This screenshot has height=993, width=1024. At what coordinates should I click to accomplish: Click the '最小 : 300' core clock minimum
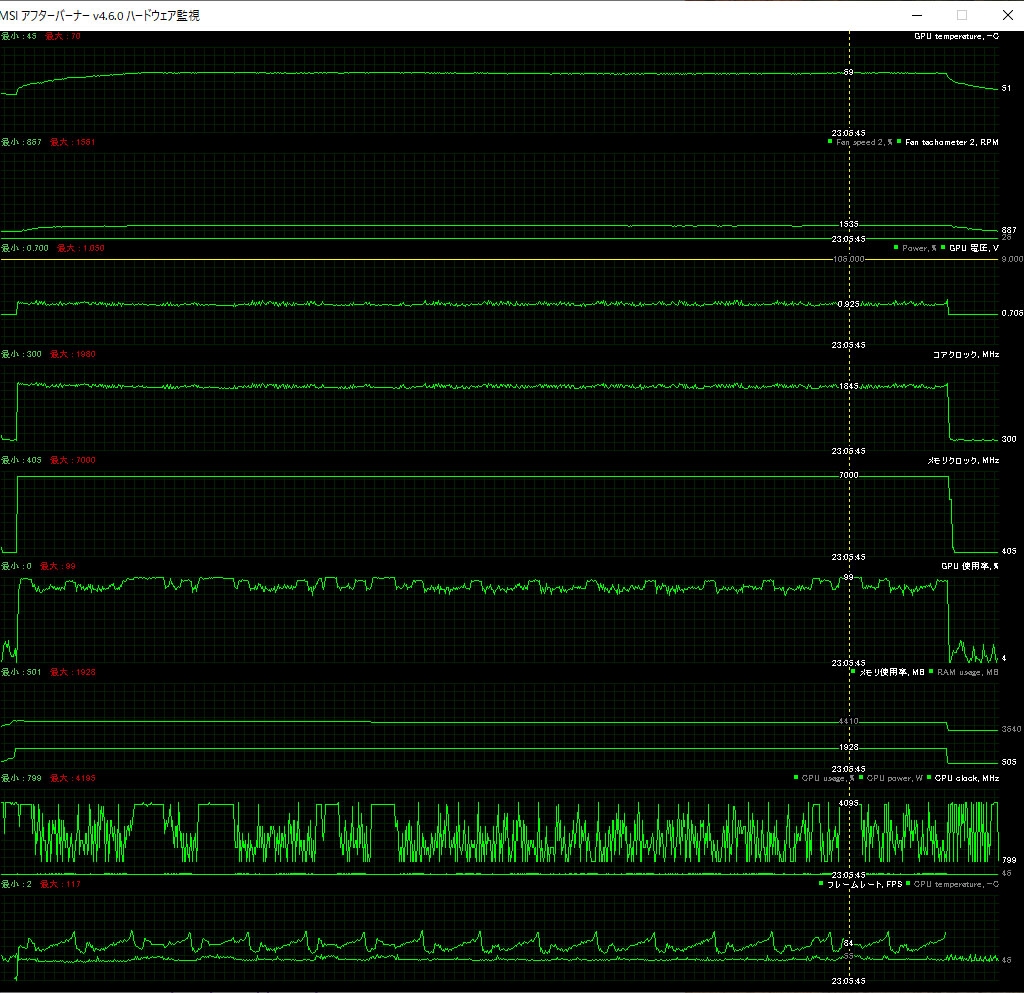click(x=22, y=354)
